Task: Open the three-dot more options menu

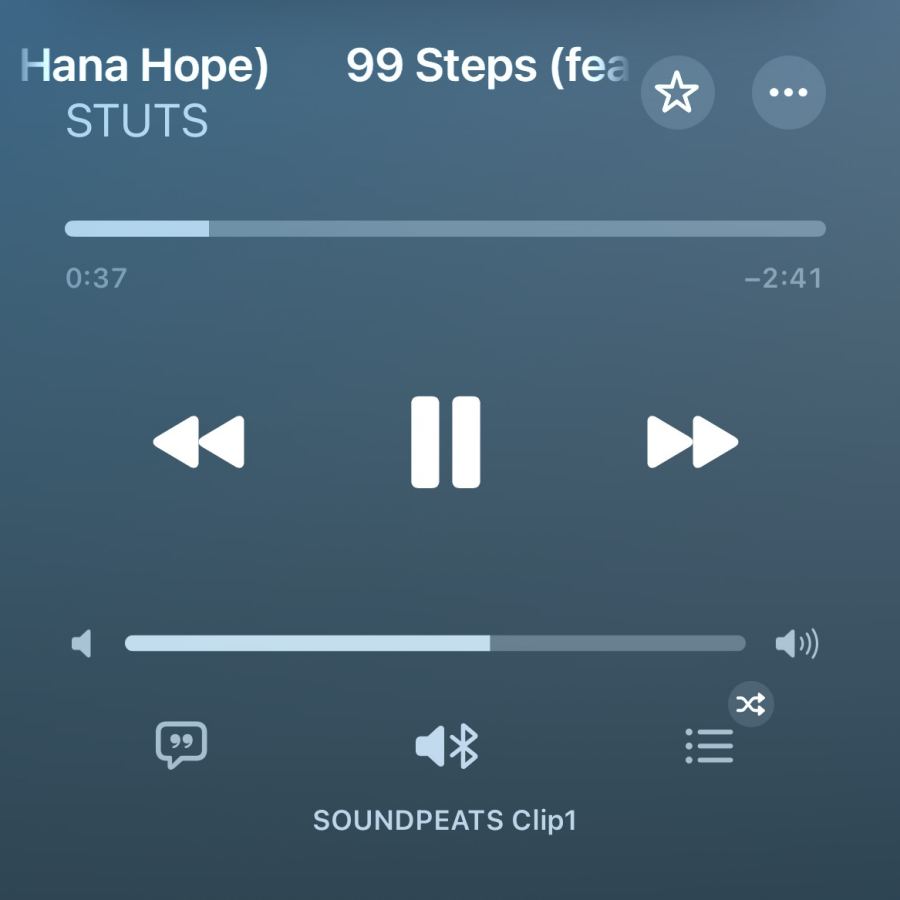Action: point(789,92)
